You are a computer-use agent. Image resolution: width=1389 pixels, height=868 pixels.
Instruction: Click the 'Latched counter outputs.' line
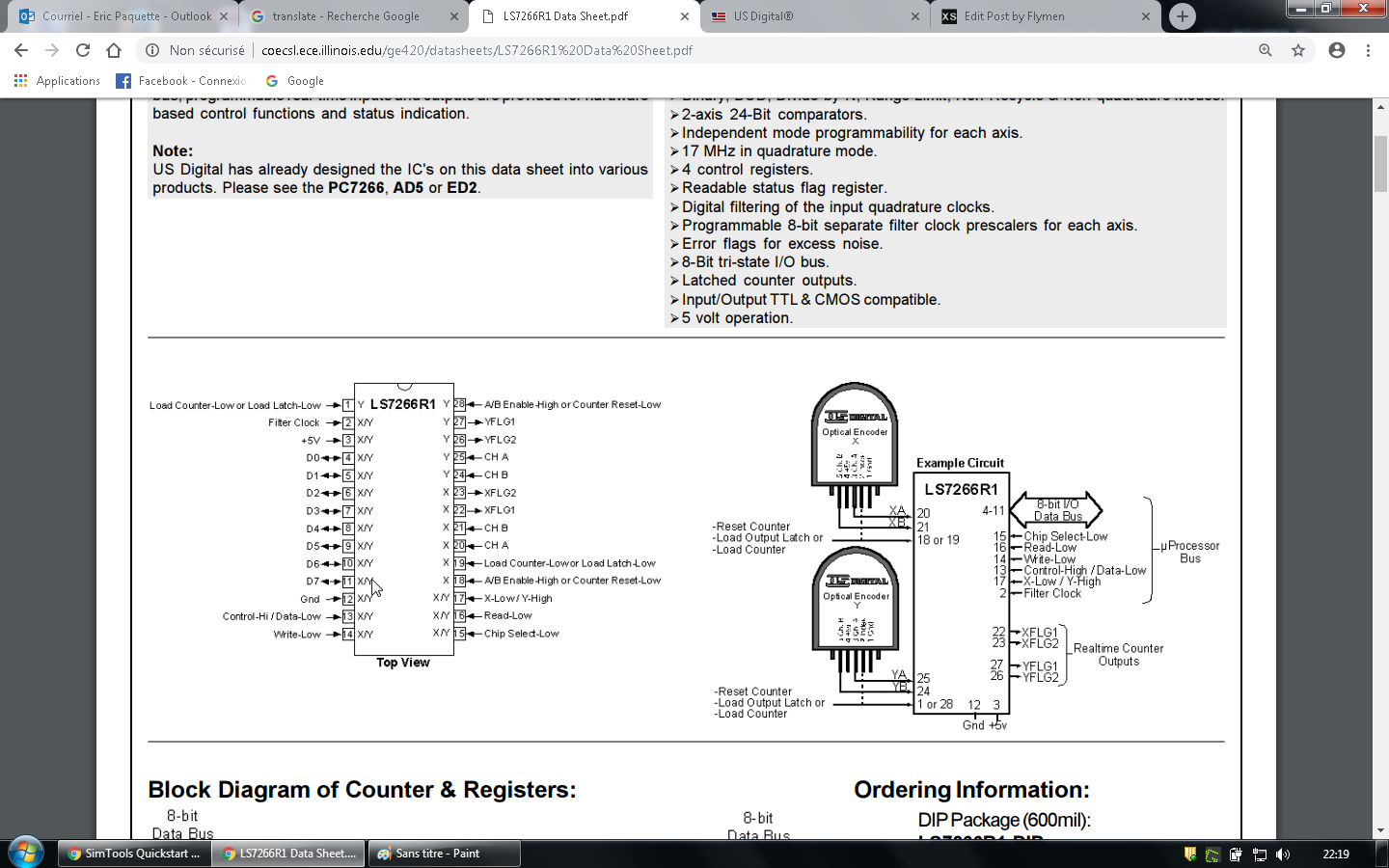pyautogui.click(x=769, y=281)
